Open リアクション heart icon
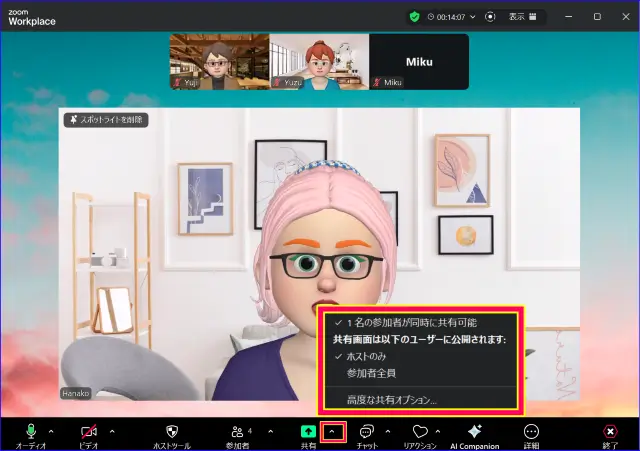640x451 pixels. coord(420,431)
